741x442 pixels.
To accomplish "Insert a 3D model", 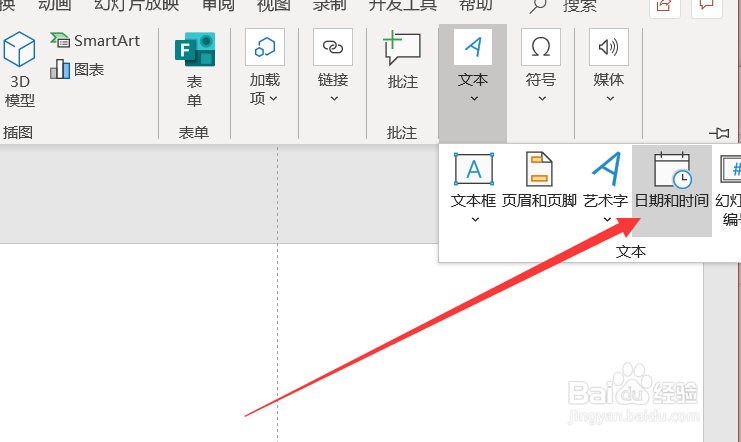I will point(19,69).
